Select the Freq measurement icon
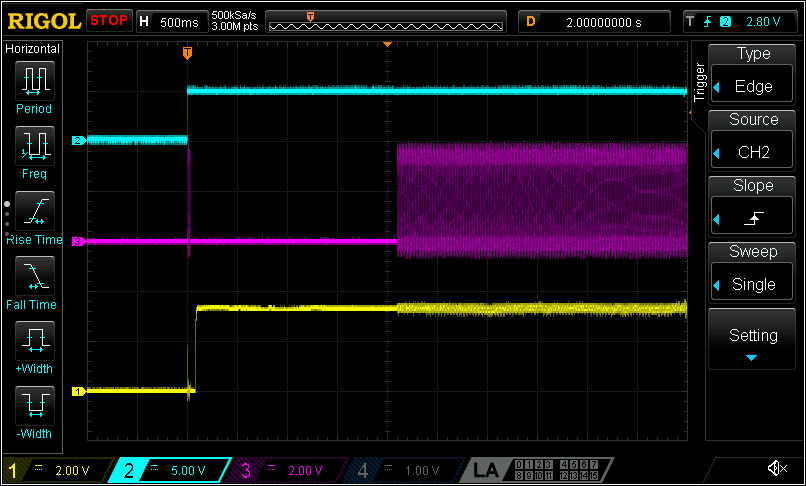 tap(34, 147)
